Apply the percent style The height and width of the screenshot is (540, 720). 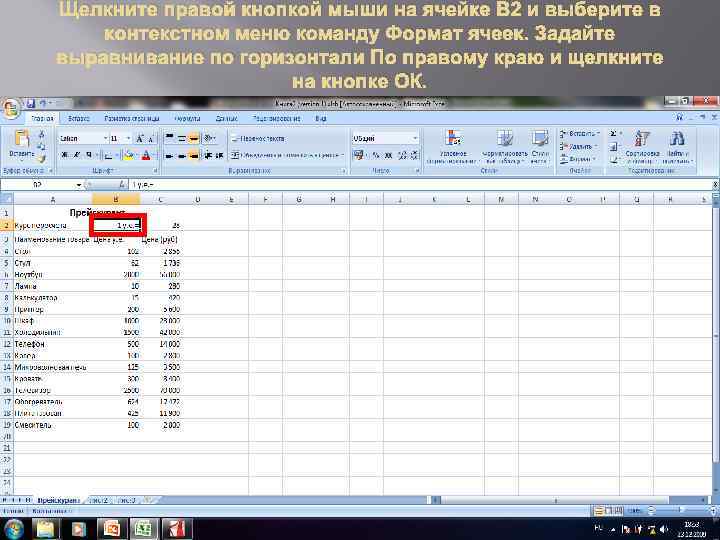[376, 155]
